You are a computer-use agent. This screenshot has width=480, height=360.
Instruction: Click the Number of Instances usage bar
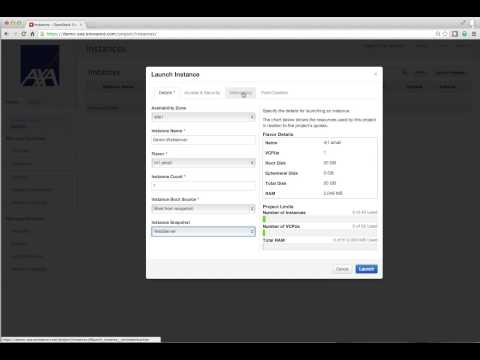click(320, 219)
